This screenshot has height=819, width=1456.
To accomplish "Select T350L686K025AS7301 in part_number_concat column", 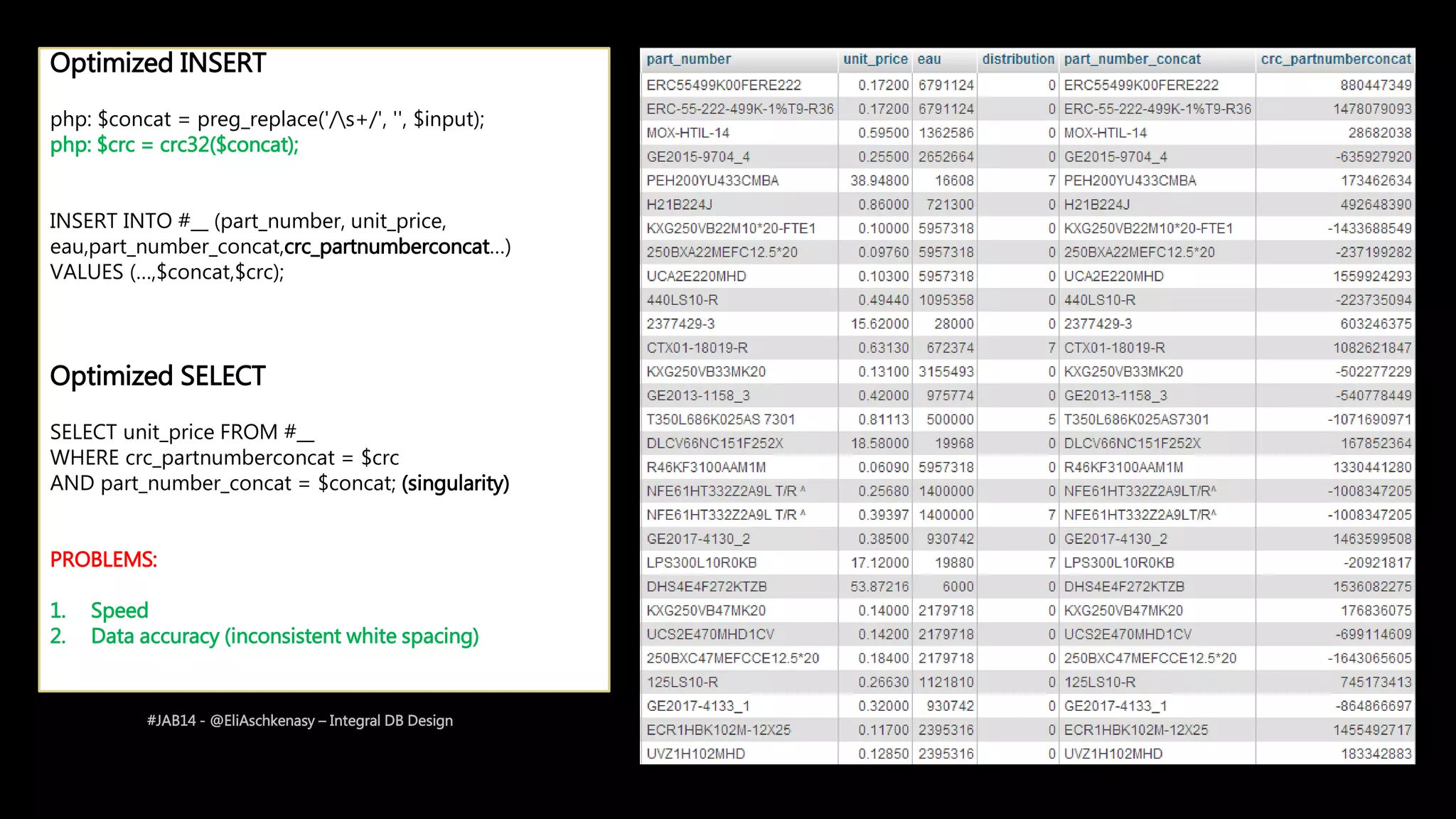I will [x=1136, y=419].
